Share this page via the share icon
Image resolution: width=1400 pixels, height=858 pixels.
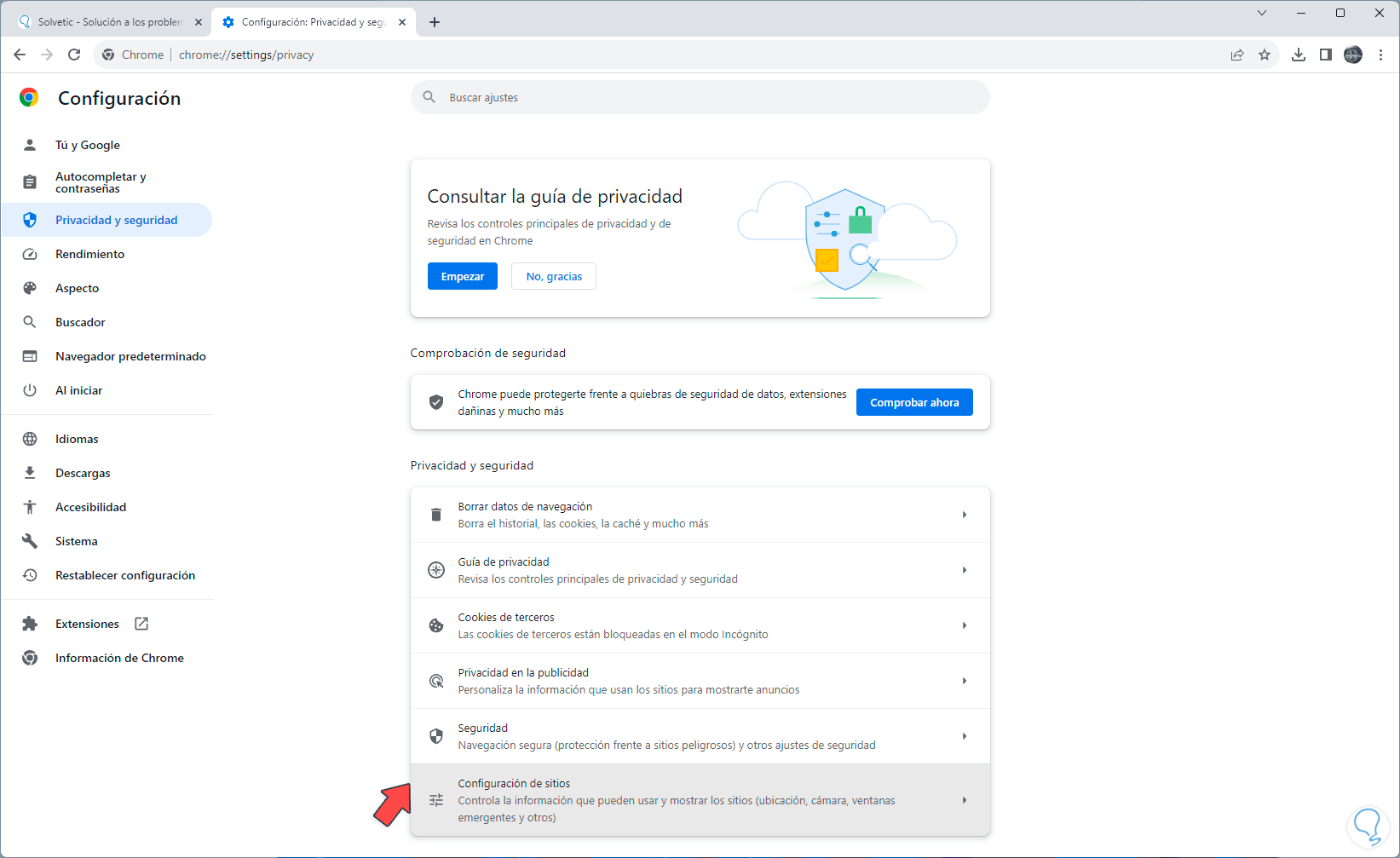coord(1237,55)
